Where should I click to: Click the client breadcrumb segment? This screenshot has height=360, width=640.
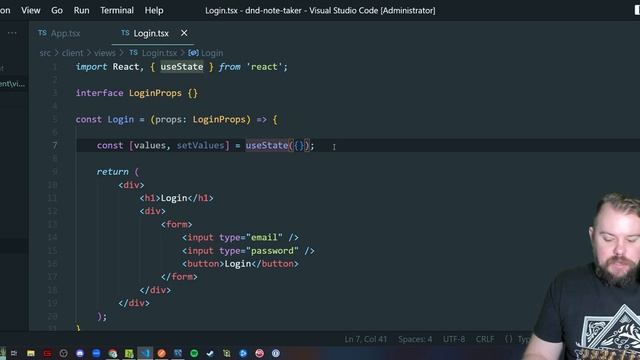pyautogui.click(x=72, y=53)
